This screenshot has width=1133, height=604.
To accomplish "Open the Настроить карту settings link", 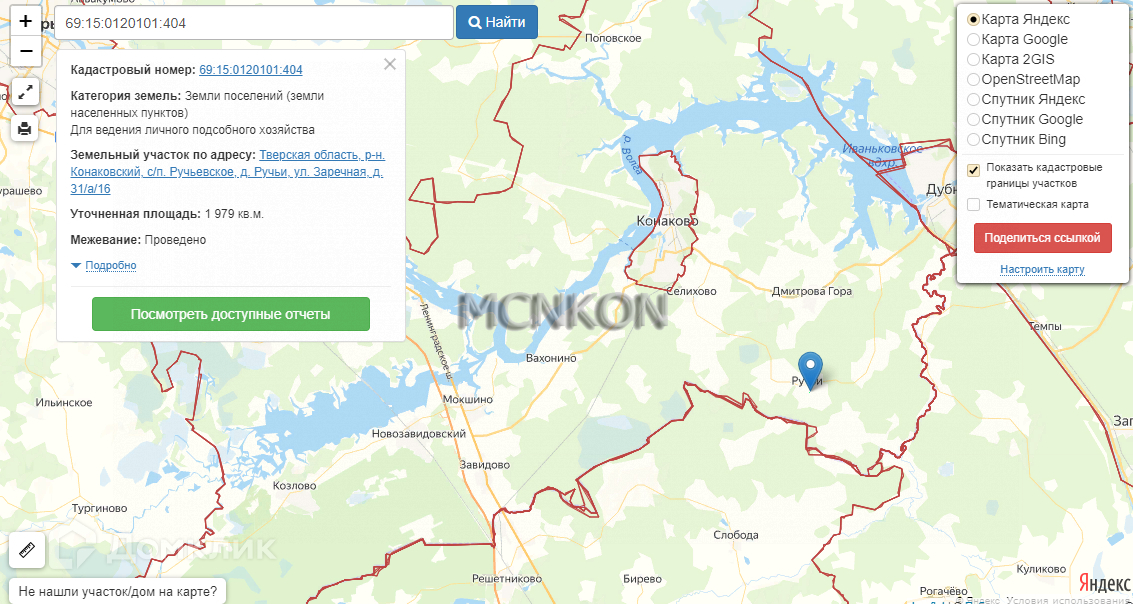I will (x=1042, y=269).
